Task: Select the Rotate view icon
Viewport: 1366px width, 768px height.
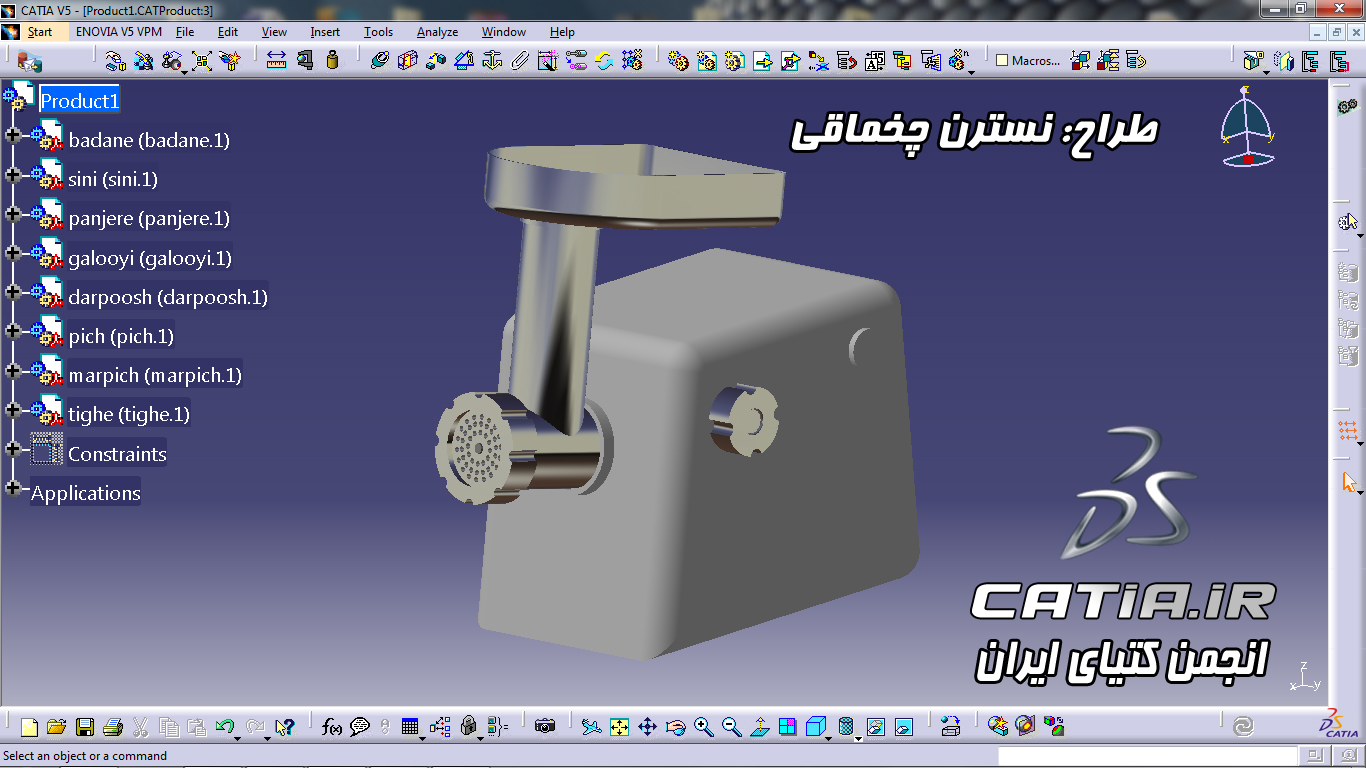Action: pyautogui.click(x=675, y=727)
